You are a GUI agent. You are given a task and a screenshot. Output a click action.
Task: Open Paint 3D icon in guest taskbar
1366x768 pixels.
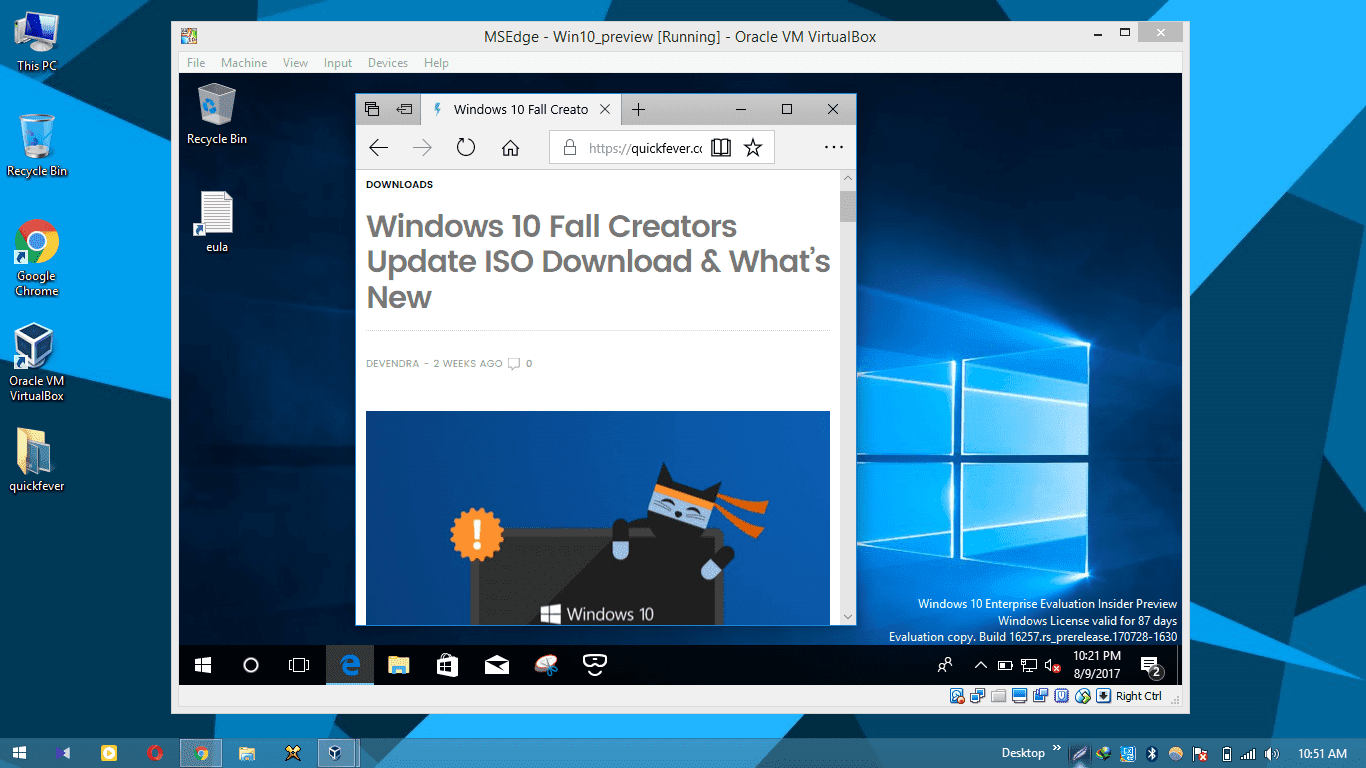(x=546, y=665)
